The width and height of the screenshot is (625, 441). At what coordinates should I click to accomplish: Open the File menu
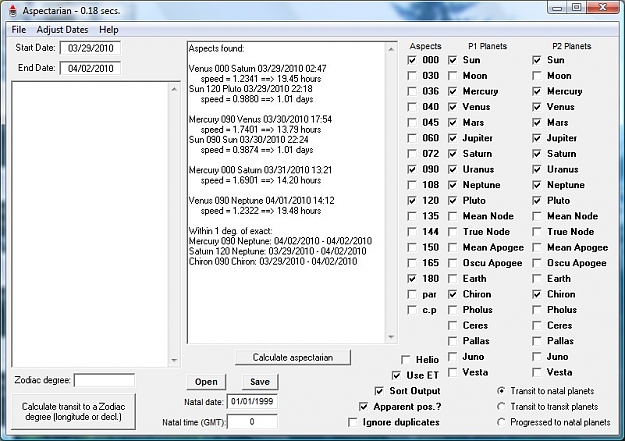(x=18, y=30)
